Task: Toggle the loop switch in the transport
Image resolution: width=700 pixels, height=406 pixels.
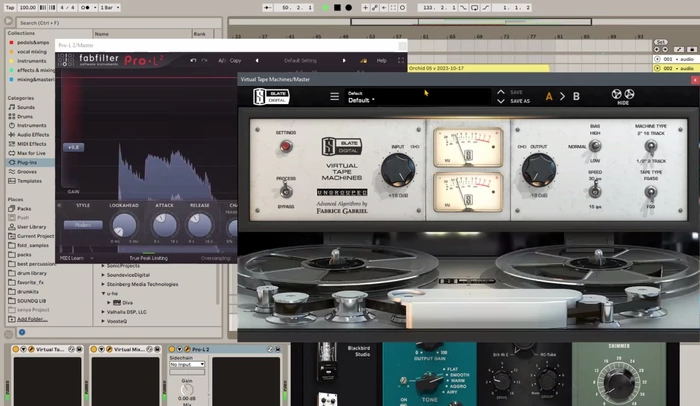Action: coord(474,8)
